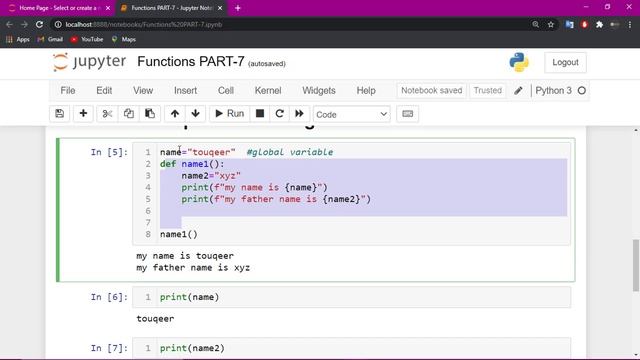Go forward in browser history
The height and width of the screenshot is (360, 640).
point(24,24)
